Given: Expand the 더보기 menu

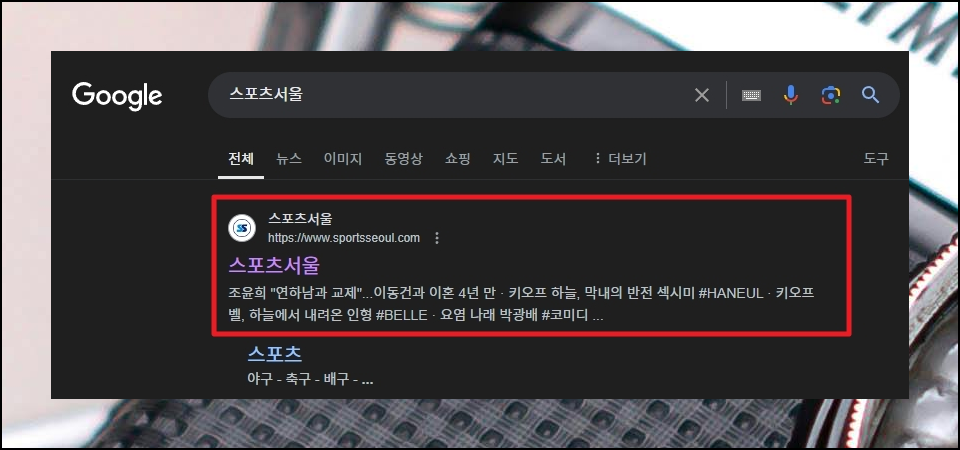Looking at the screenshot, I should click(x=620, y=159).
